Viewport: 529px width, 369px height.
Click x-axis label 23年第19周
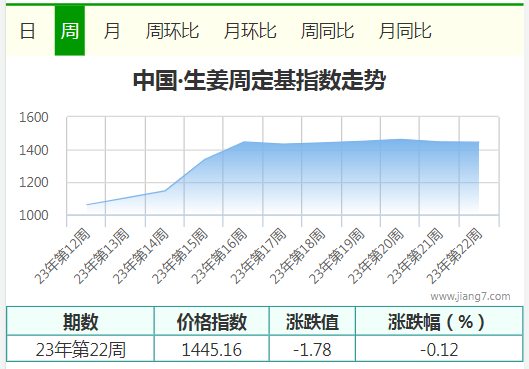point(336,256)
